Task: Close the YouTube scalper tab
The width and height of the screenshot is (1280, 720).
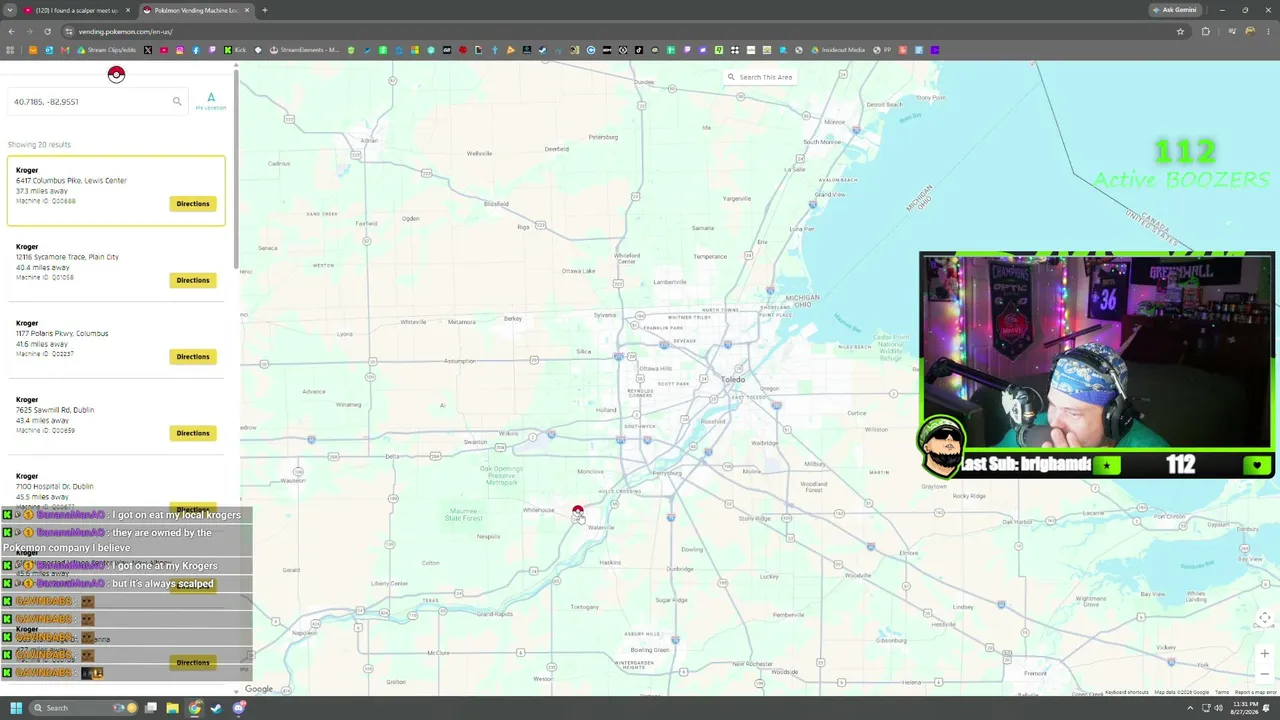Action: coord(128,10)
